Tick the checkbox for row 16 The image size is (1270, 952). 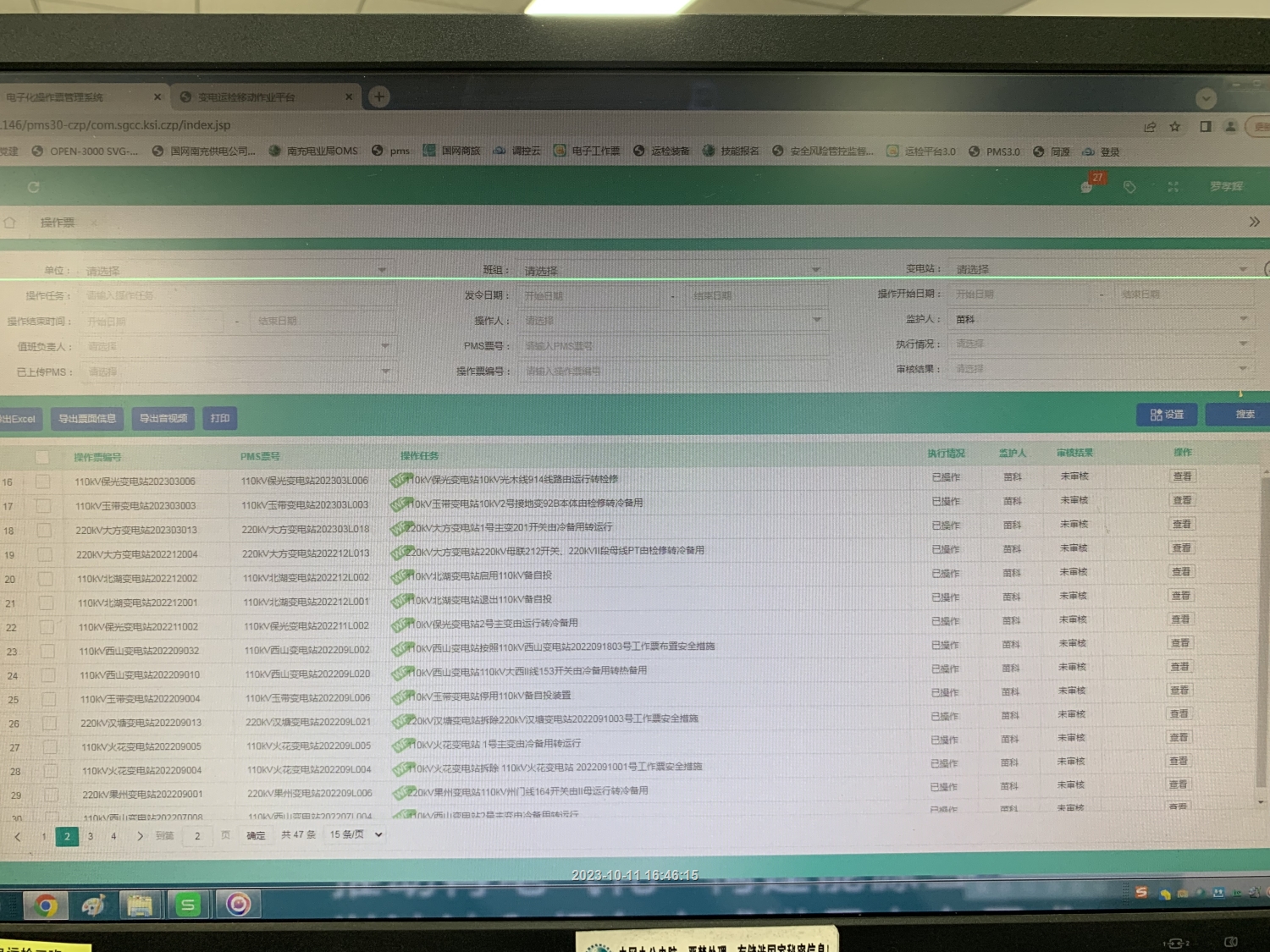point(43,482)
